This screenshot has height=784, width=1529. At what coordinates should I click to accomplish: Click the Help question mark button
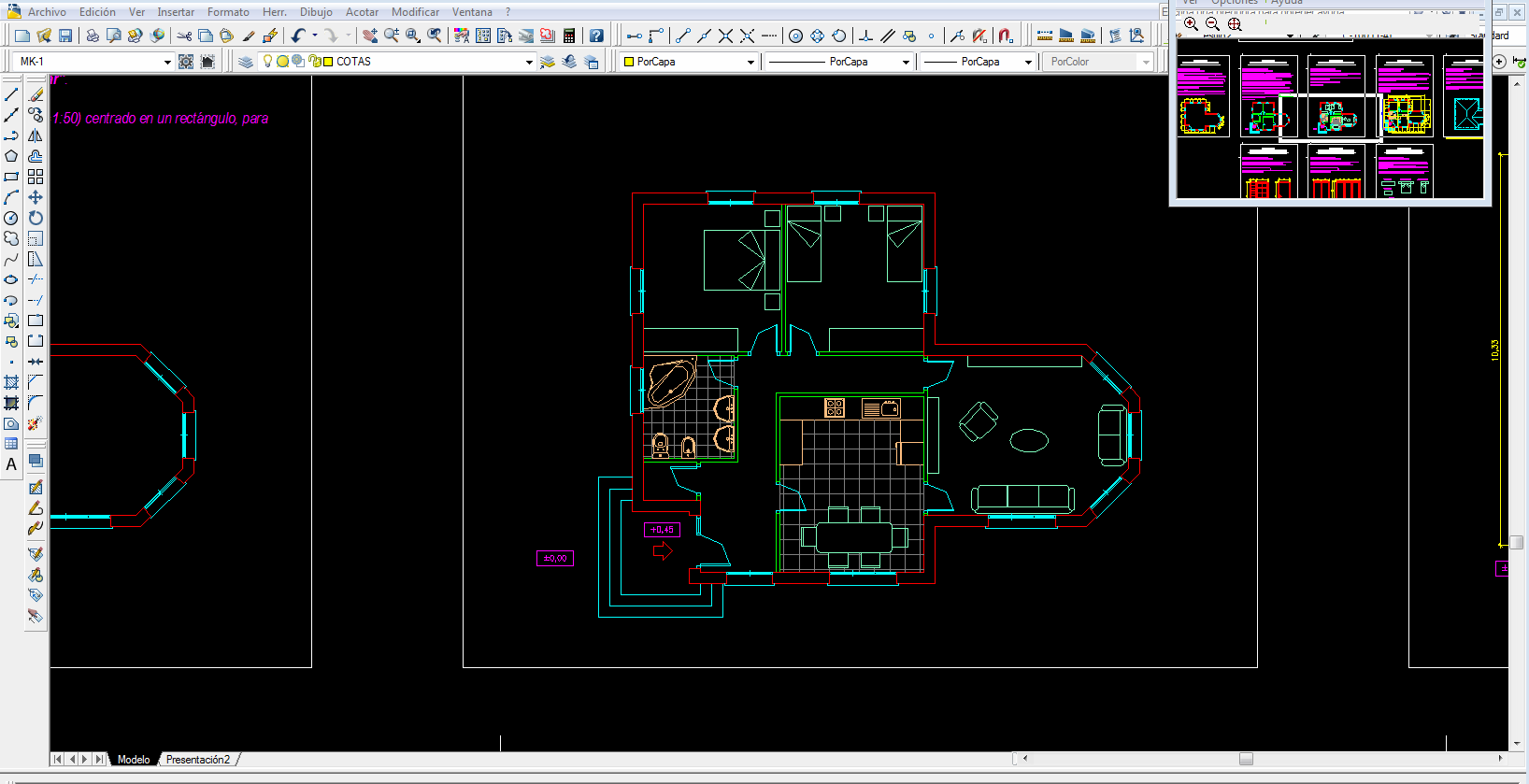[596, 36]
